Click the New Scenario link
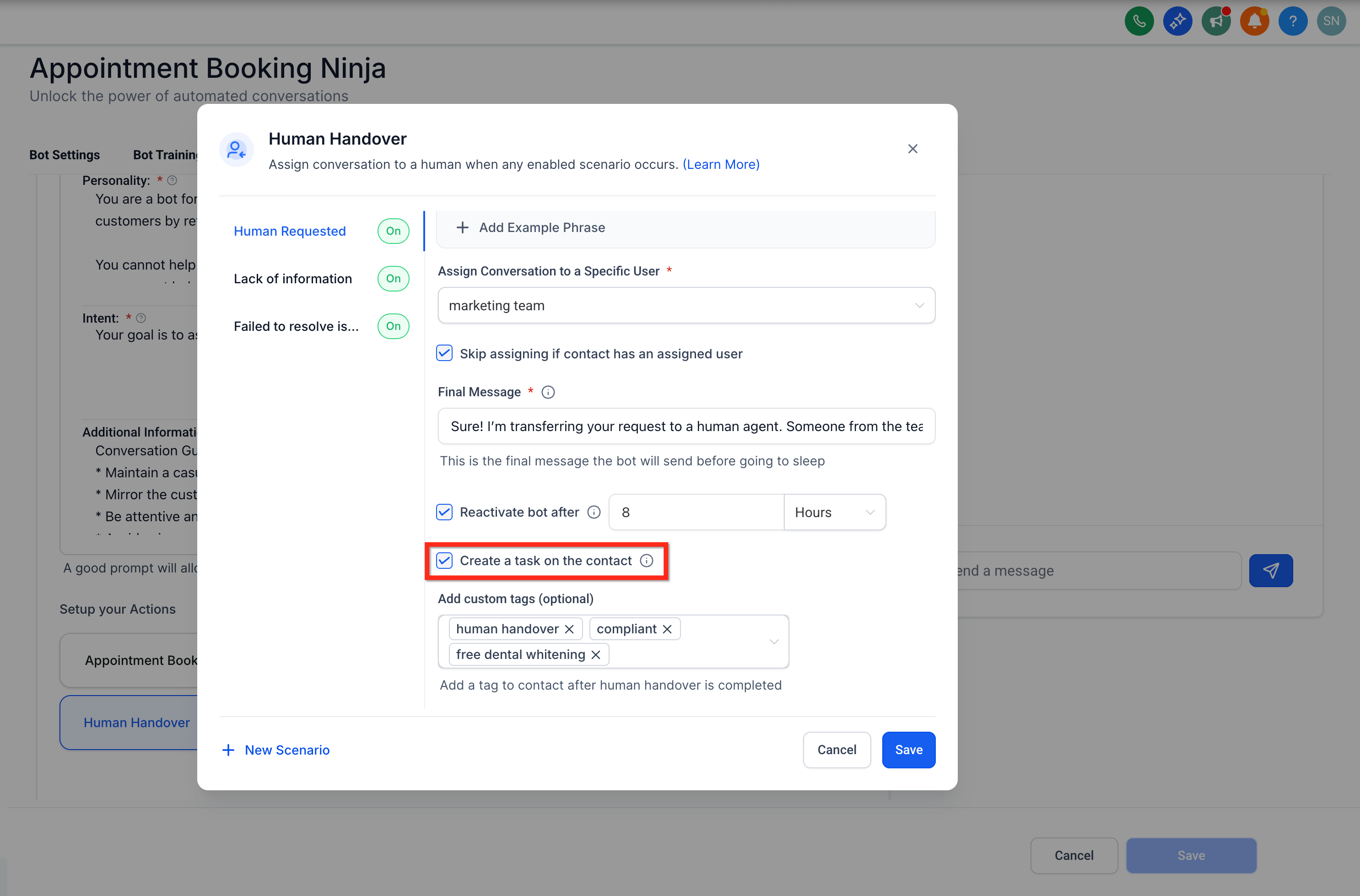This screenshot has height=896, width=1360. pos(287,750)
